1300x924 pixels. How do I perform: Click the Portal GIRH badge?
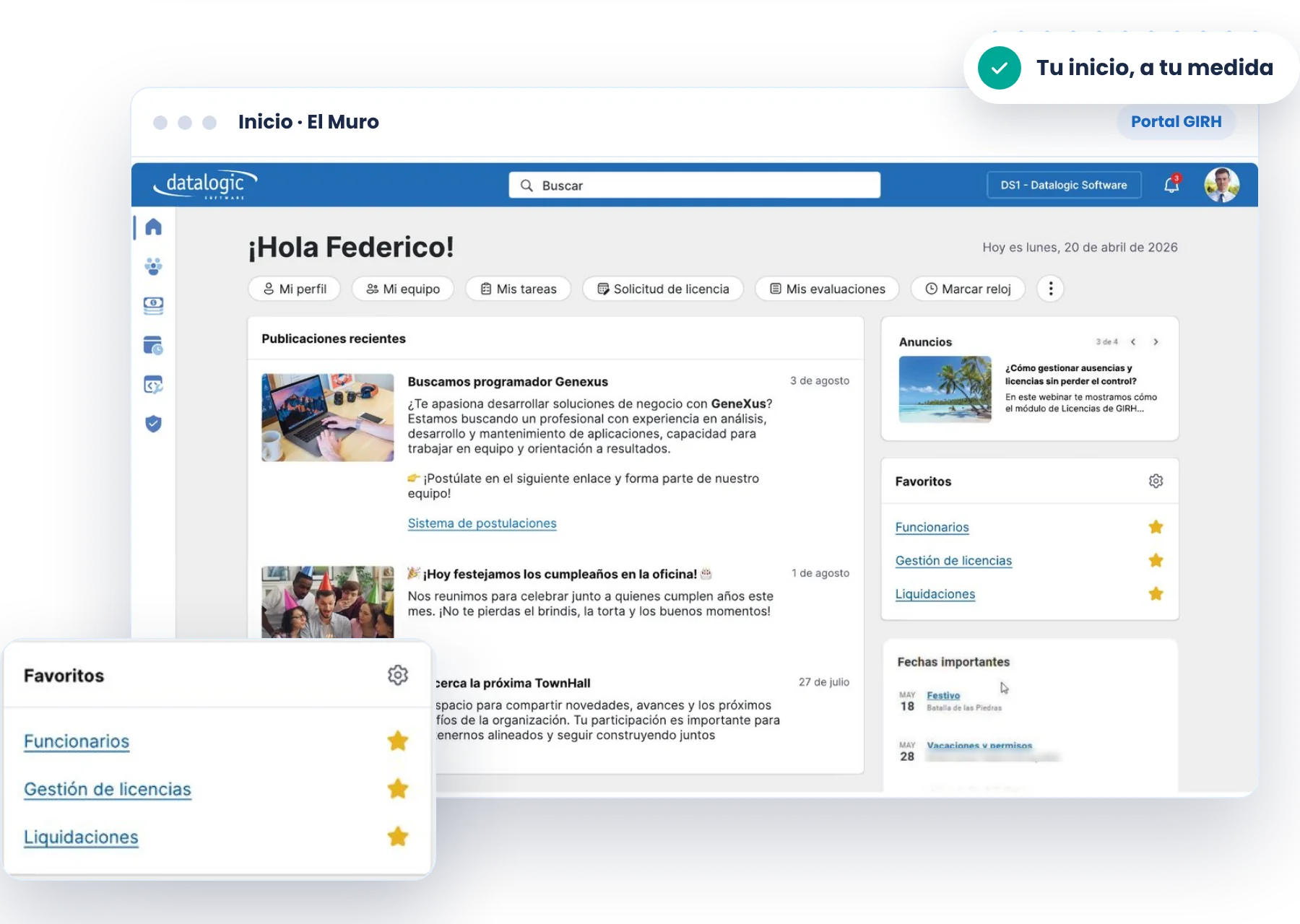pos(1176,121)
